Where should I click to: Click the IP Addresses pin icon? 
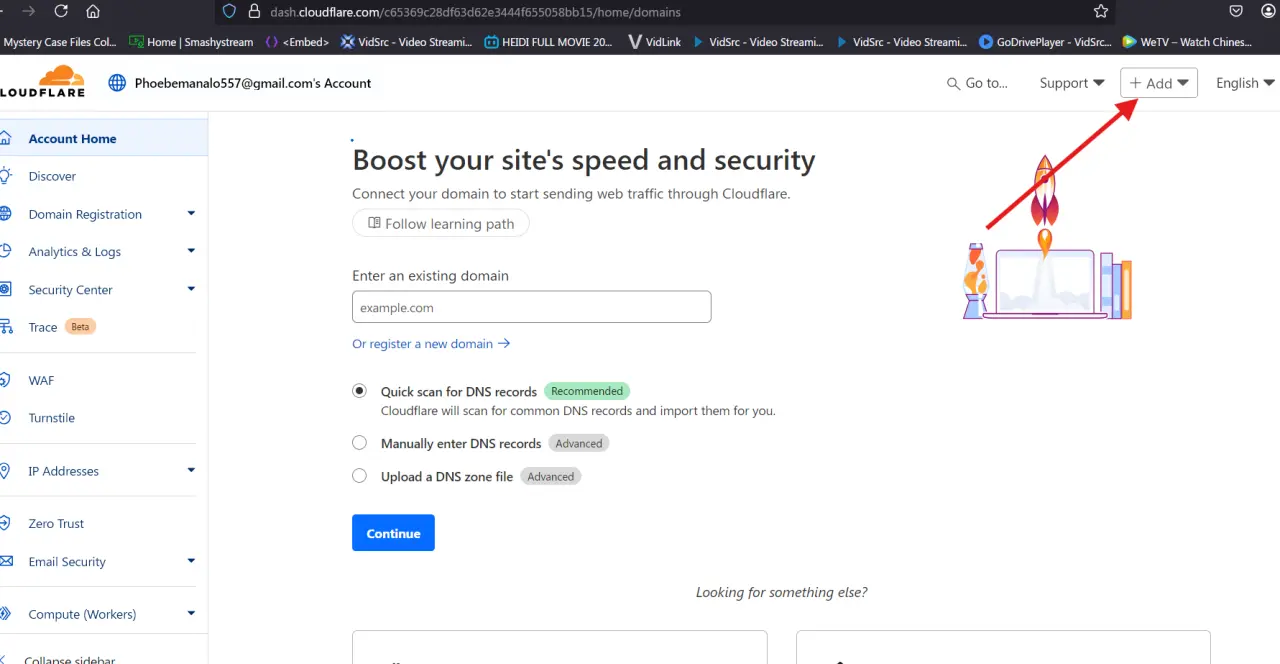pos(5,470)
